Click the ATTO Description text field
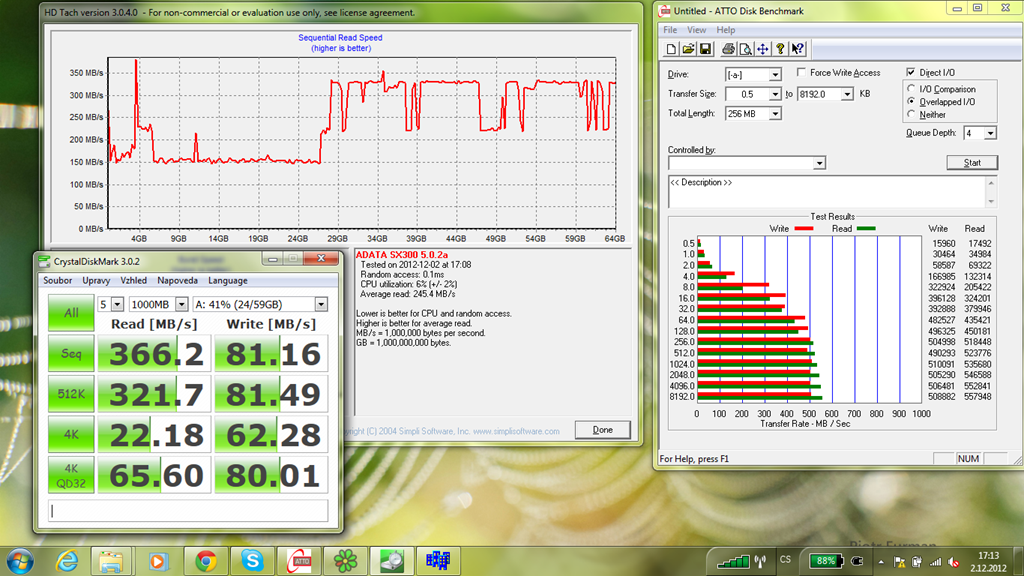1024x576 pixels. click(x=826, y=191)
